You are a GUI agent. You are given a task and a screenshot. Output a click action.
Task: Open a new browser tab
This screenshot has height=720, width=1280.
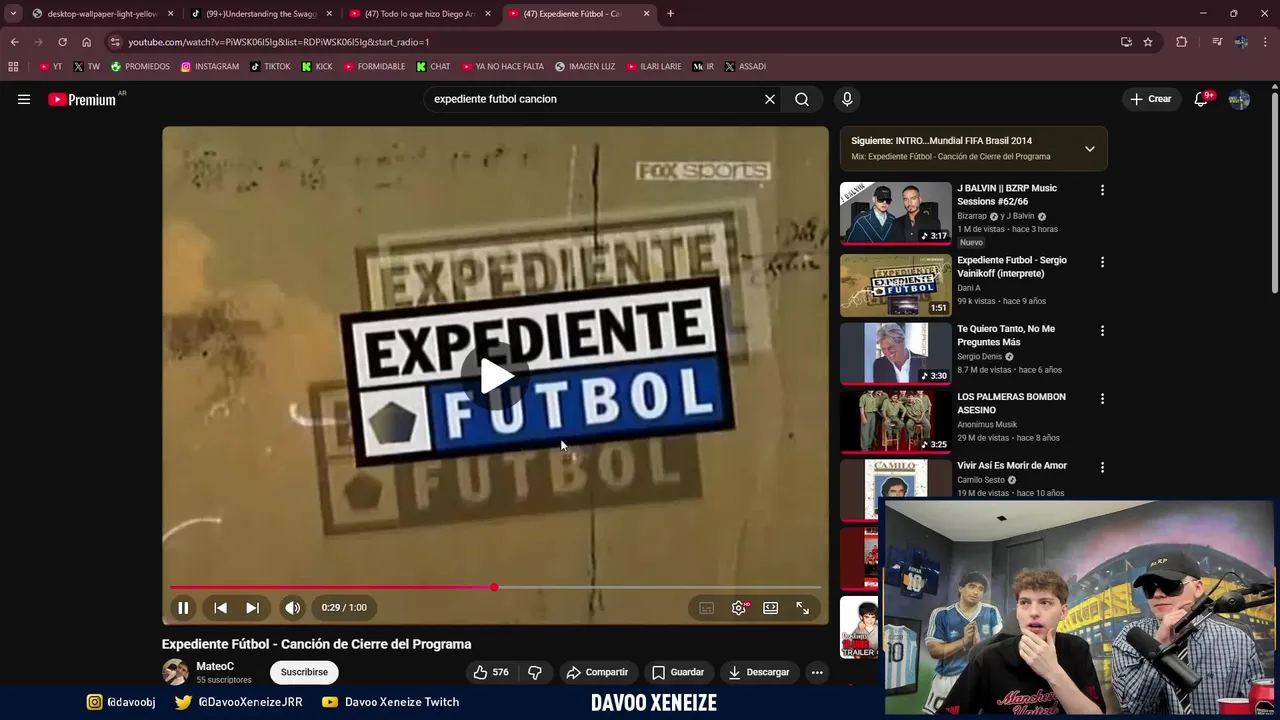click(670, 14)
